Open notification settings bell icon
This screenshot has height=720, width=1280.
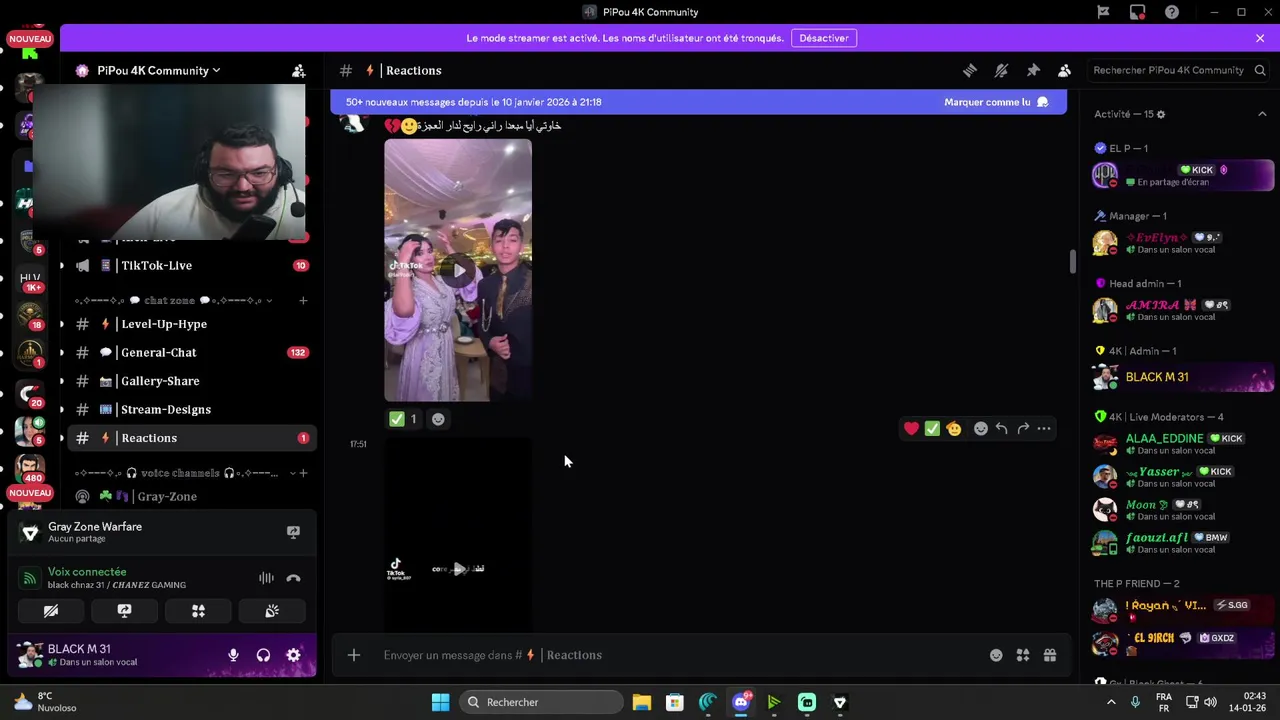(1001, 70)
